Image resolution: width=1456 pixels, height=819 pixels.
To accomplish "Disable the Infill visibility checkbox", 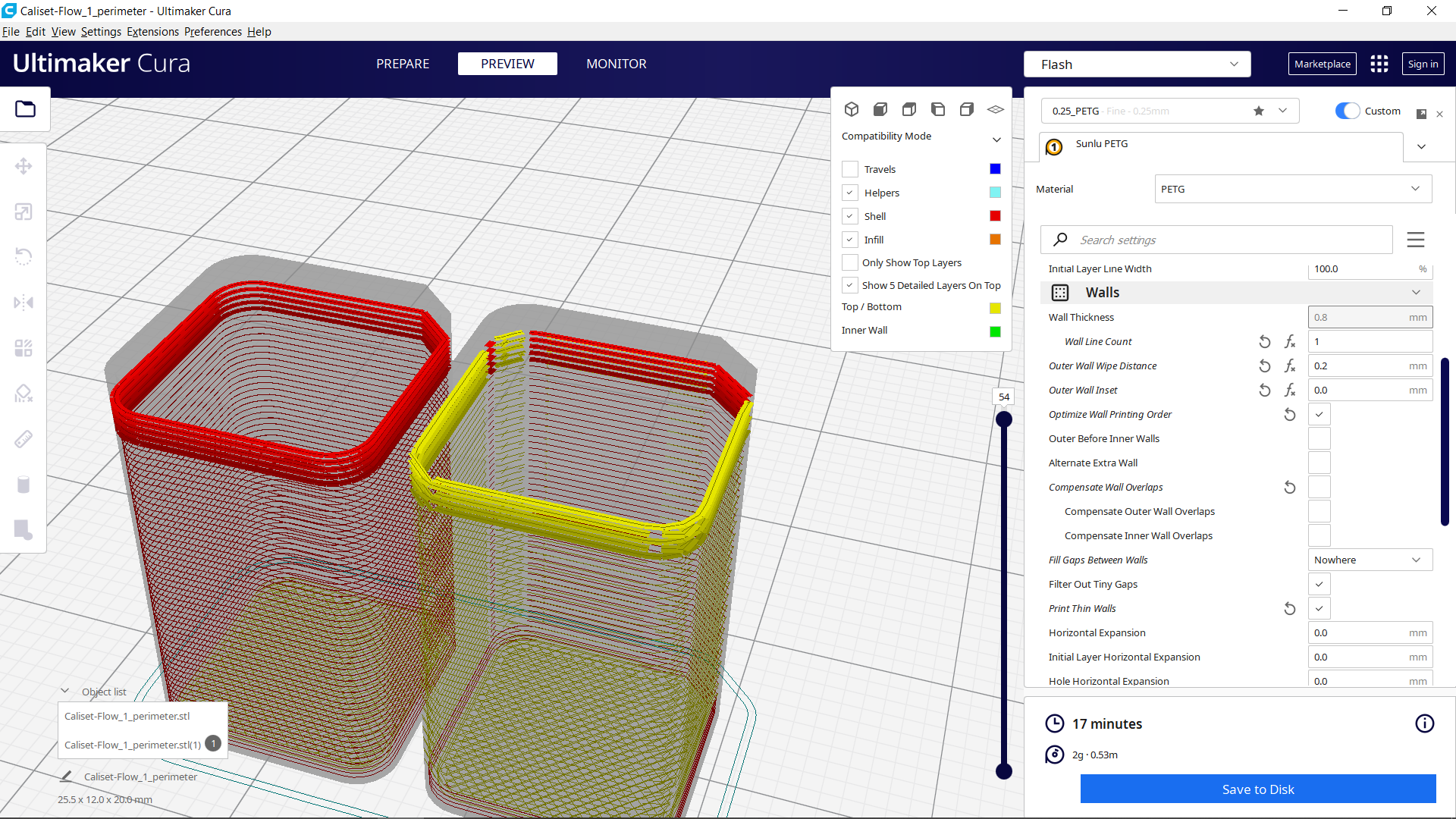I will (x=850, y=239).
